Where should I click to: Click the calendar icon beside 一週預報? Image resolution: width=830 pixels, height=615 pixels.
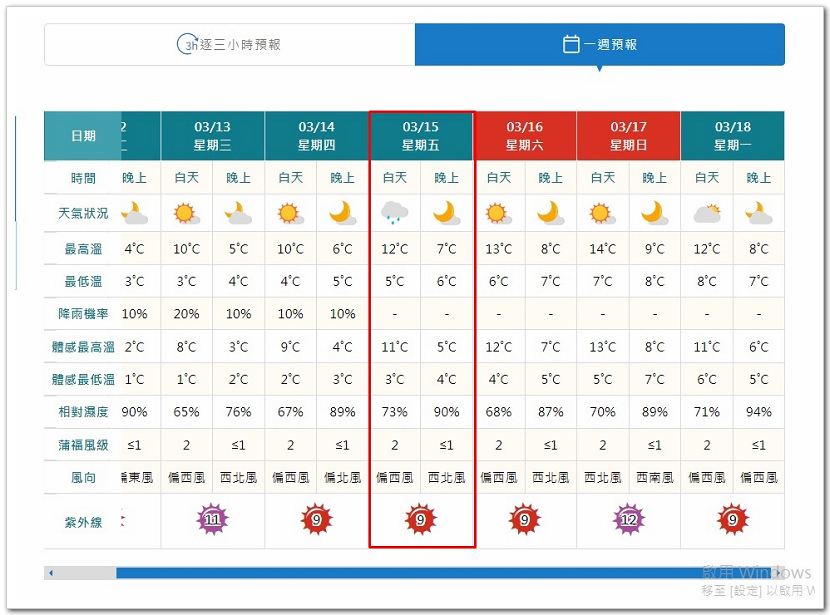[x=571, y=44]
